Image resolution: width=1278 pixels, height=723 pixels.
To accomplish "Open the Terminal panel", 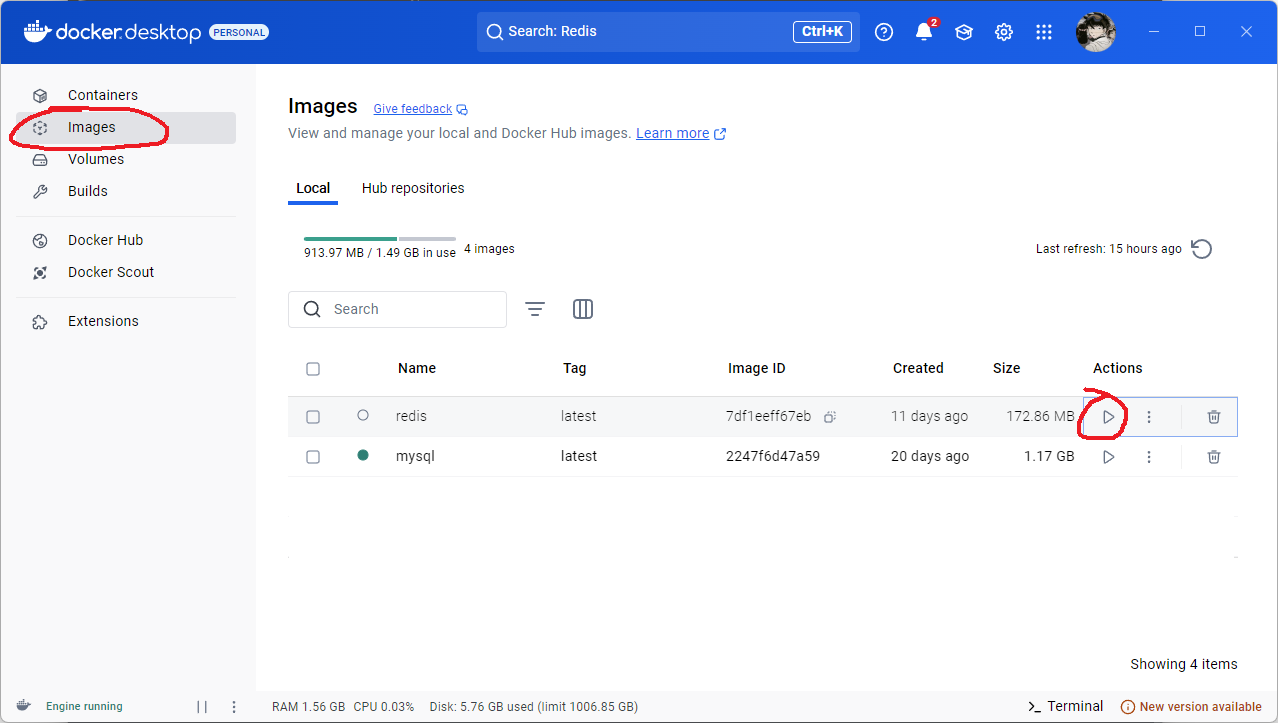I will 1066,706.
